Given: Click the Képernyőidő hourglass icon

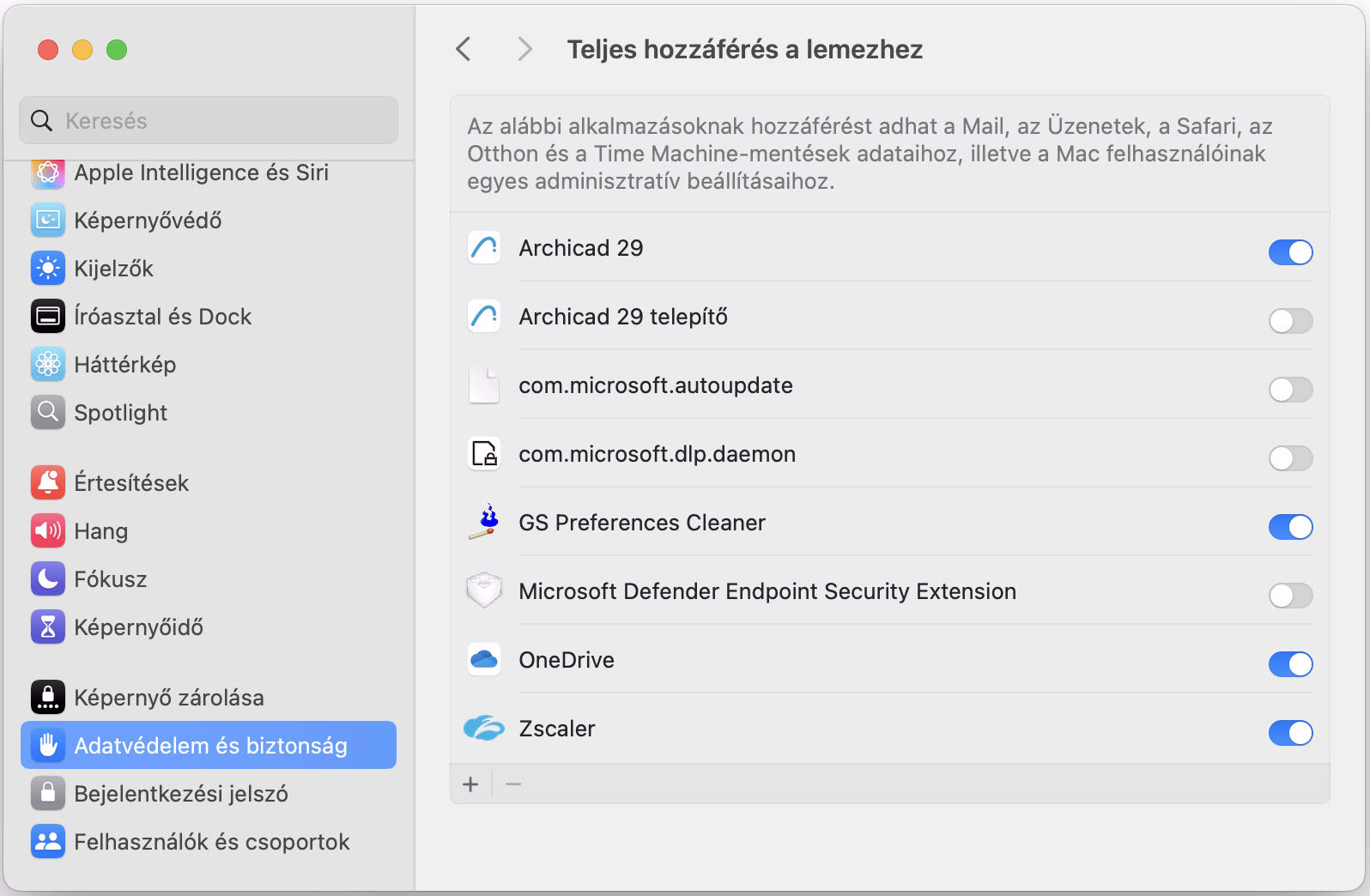Looking at the screenshot, I should (48, 627).
